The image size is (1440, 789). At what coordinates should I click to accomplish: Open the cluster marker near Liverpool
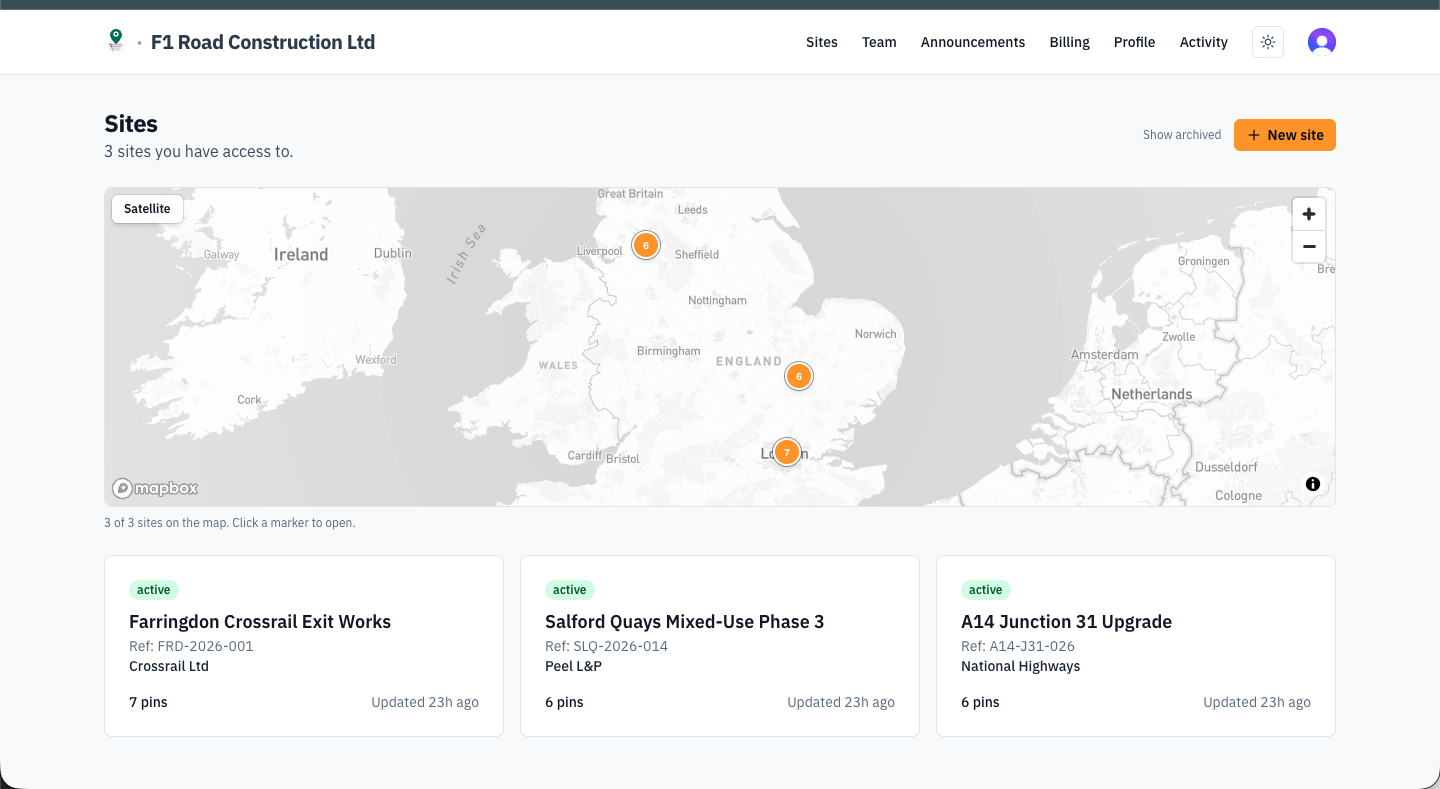(x=645, y=245)
